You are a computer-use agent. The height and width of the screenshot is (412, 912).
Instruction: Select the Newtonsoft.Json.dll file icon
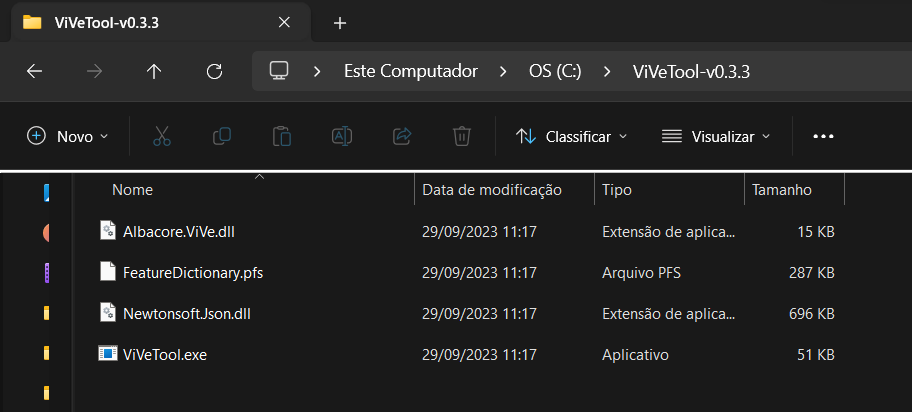(x=108, y=314)
